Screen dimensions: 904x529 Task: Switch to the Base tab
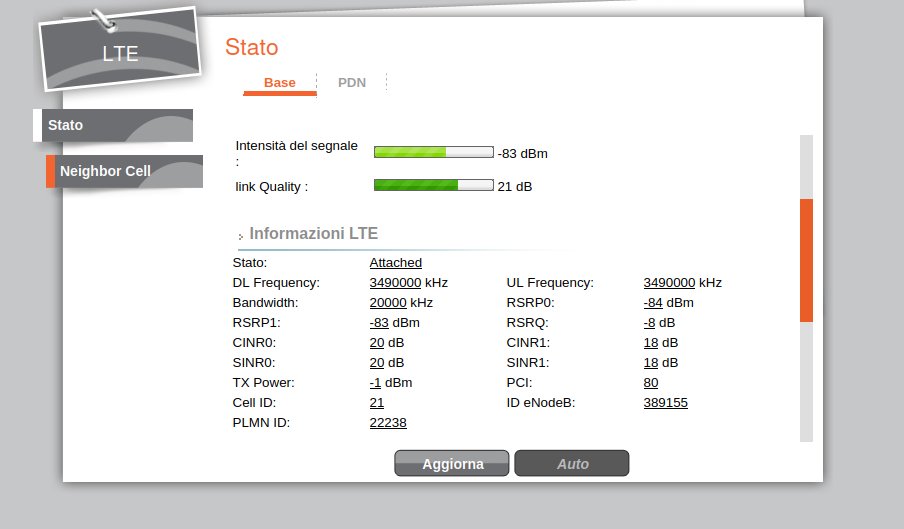coord(280,83)
